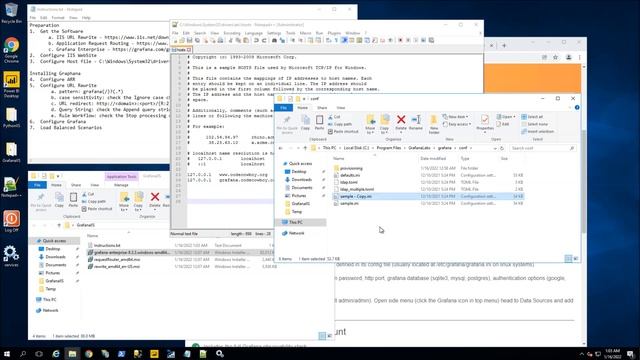Click Manage tab in GrafanaIIS Explorer

coord(121,185)
